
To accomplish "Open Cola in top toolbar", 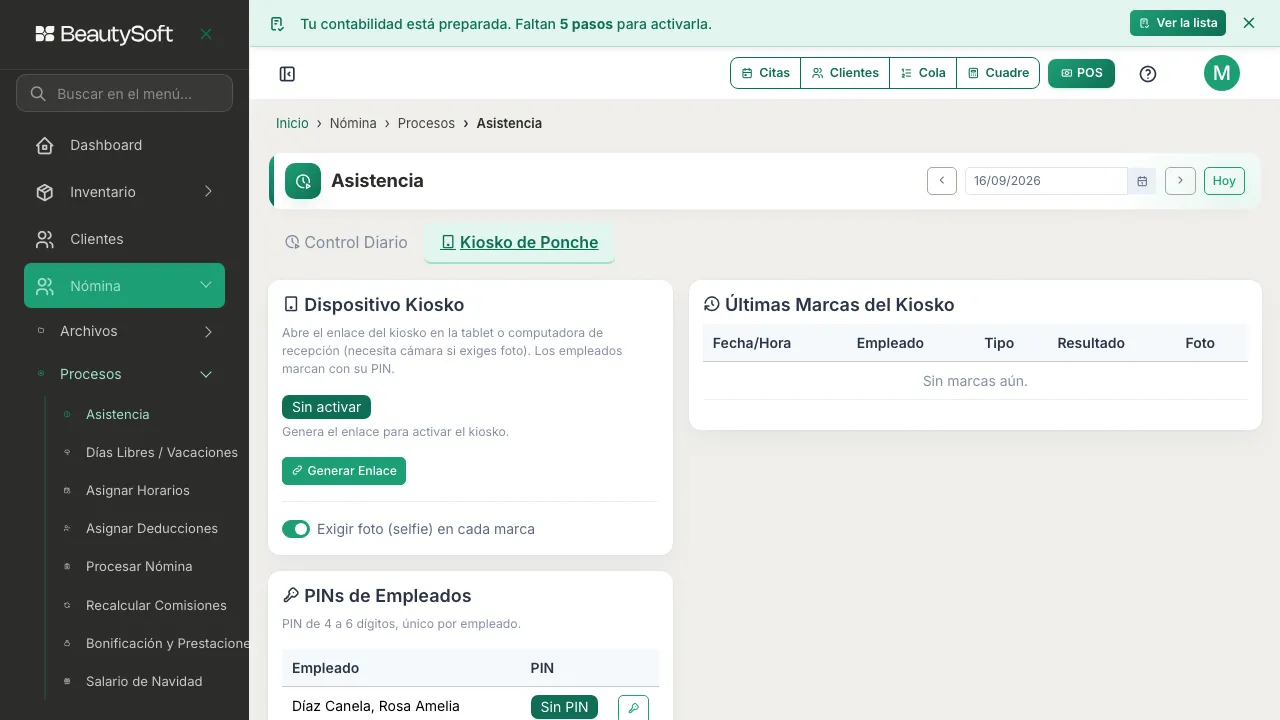I will point(923,73).
